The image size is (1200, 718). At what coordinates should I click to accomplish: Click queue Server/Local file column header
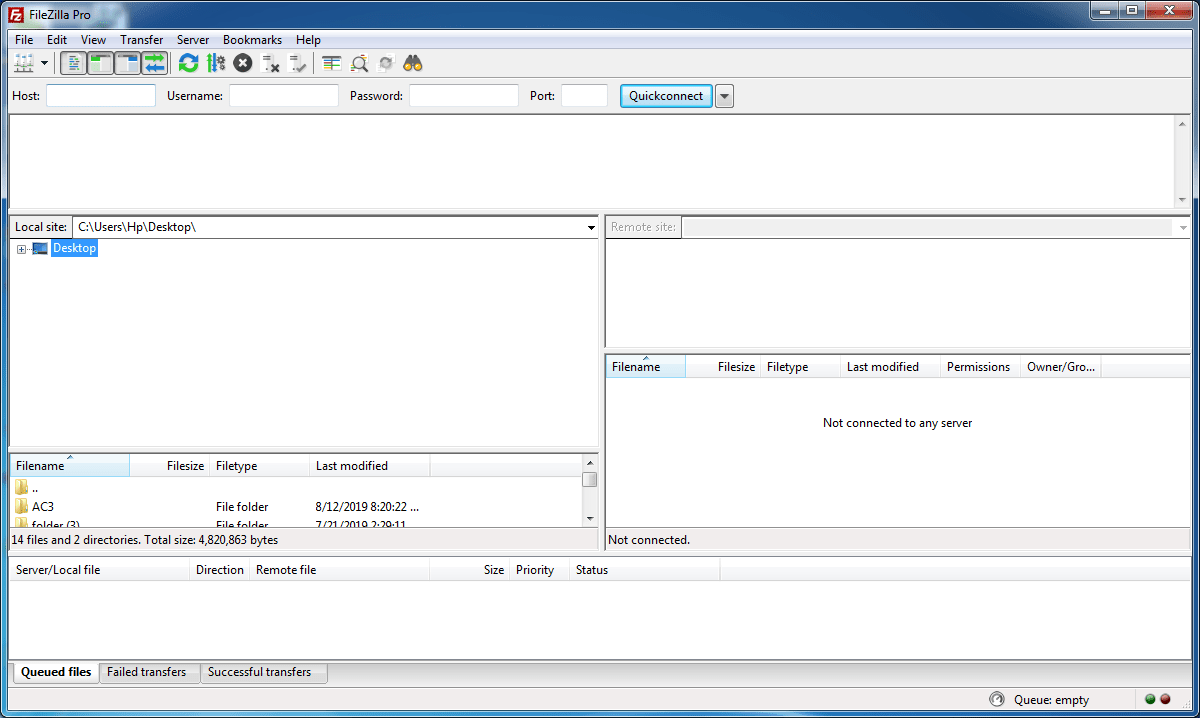tap(99, 570)
